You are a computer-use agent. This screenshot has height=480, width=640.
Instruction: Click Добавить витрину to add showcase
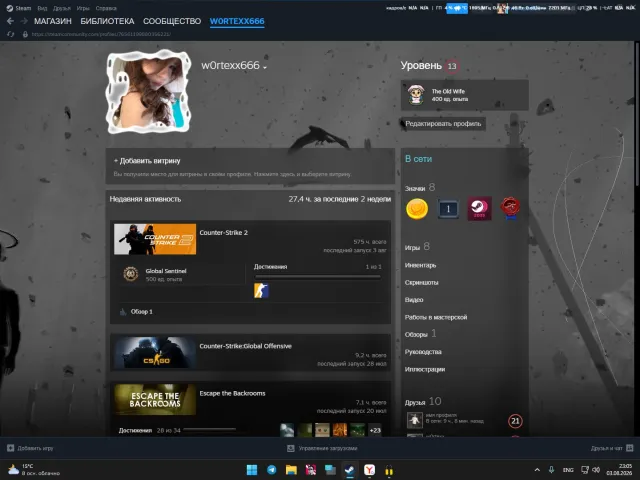[147, 161]
